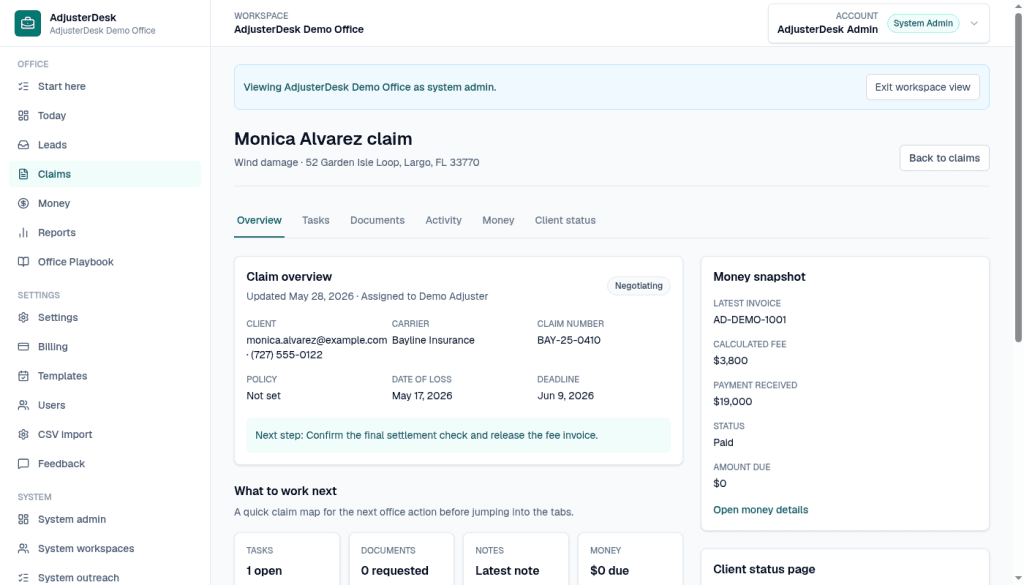Click the Leads inbox icon
This screenshot has height=585, width=1024.
click(24, 145)
